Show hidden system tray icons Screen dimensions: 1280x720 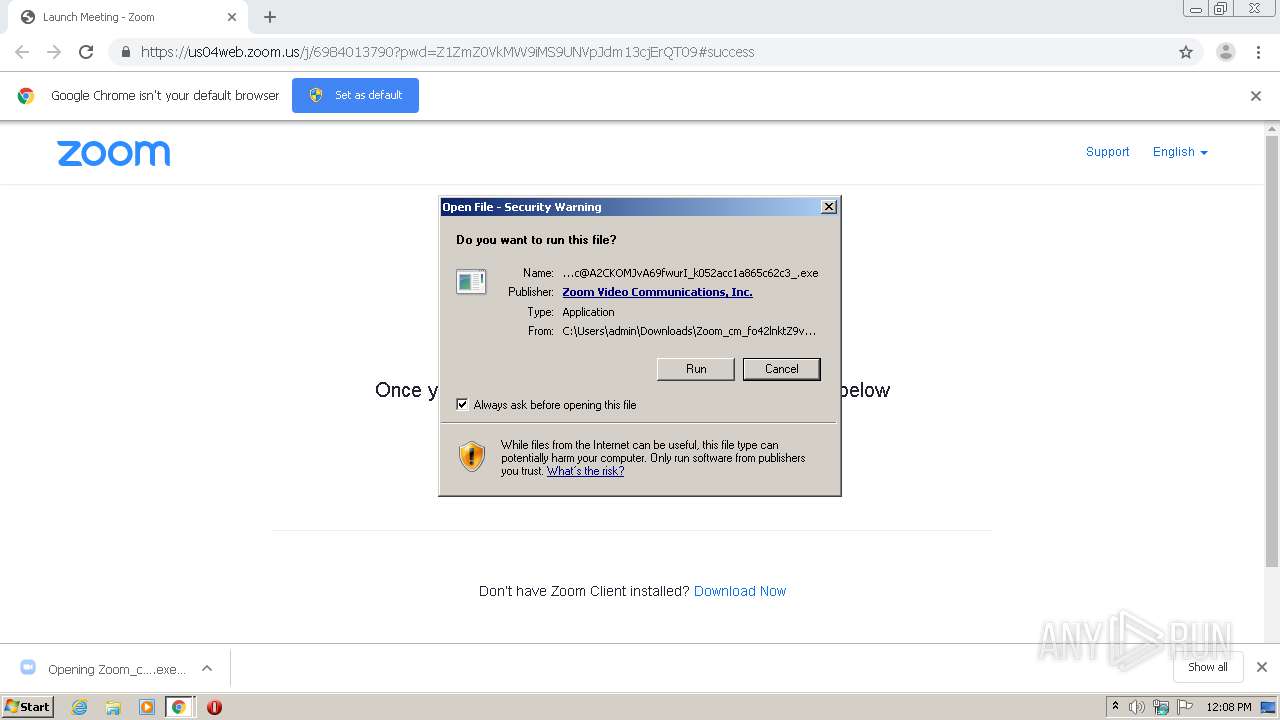(1115, 707)
